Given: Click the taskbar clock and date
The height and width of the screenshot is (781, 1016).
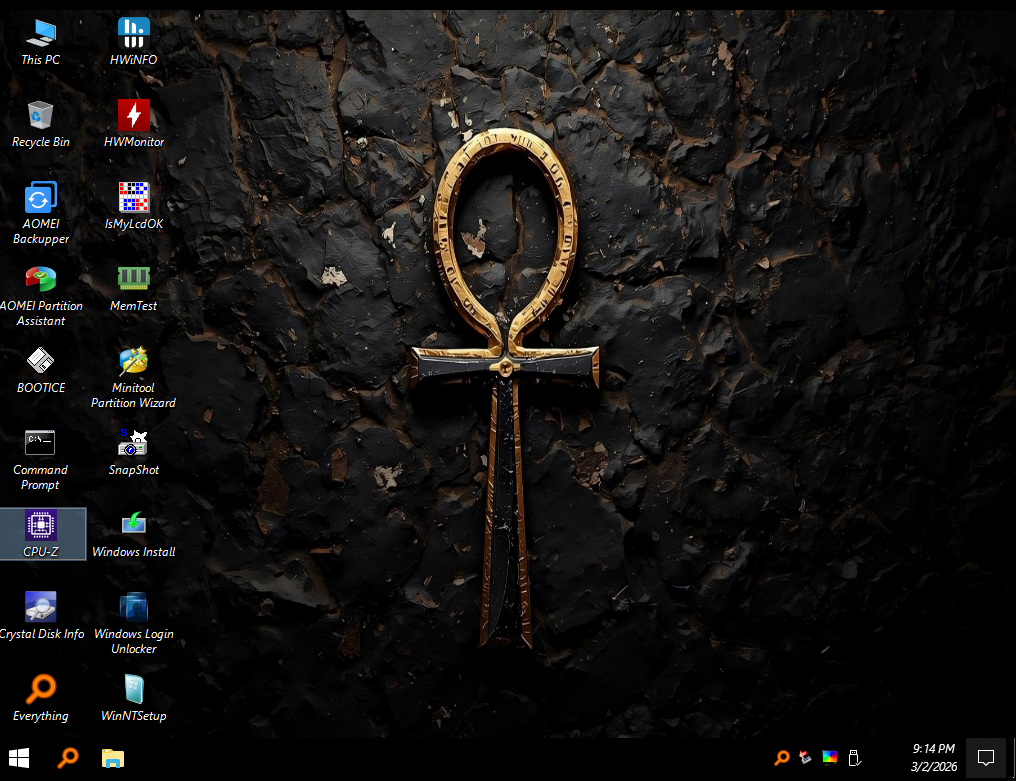Looking at the screenshot, I should (x=933, y=757).
